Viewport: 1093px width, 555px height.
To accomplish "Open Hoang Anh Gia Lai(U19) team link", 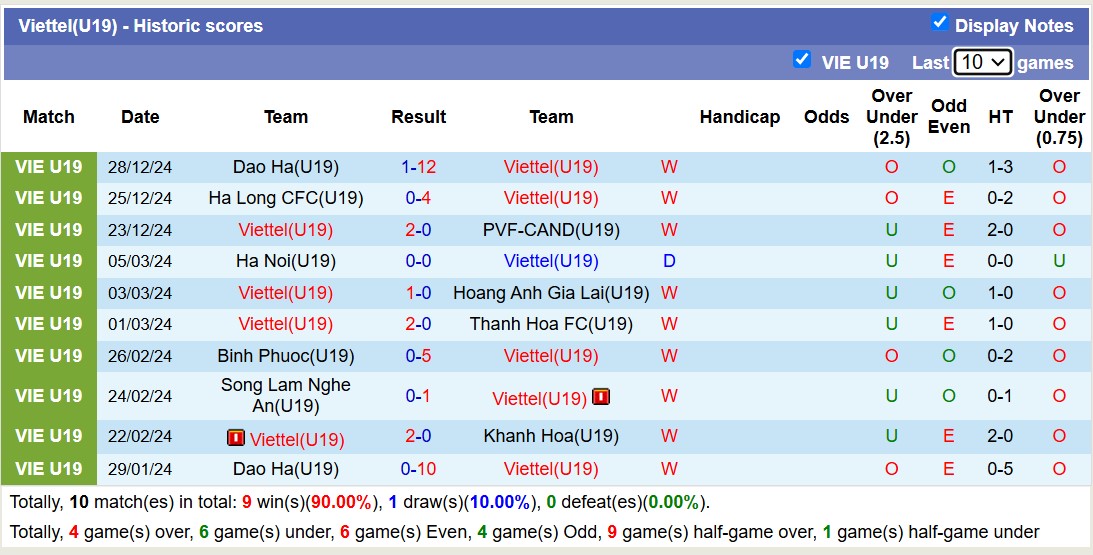I will 551,293.
